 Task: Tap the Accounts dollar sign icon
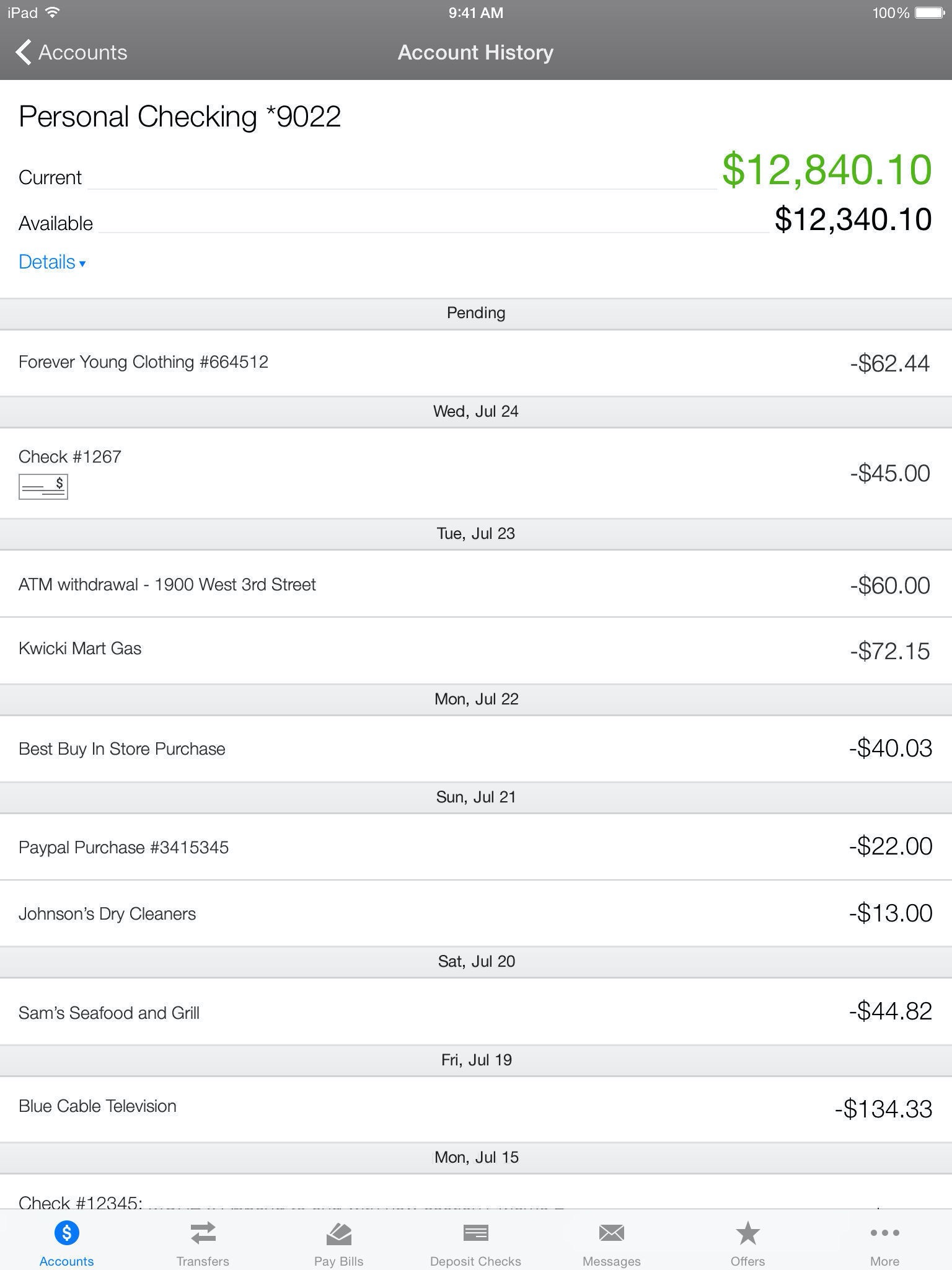coord(66,1233)
